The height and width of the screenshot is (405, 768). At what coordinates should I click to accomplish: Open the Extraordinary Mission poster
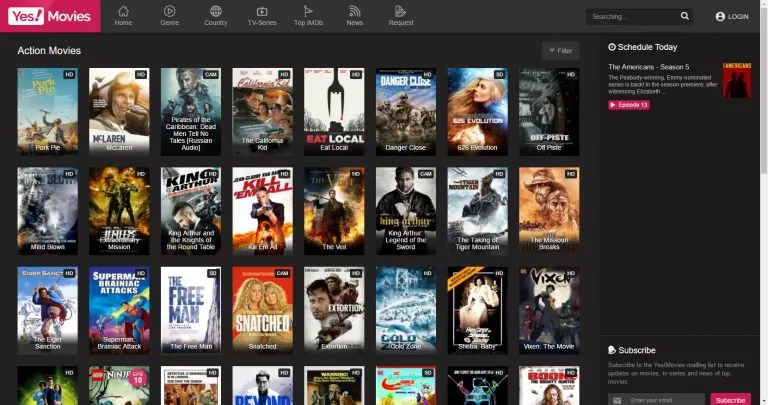[119, 211]
